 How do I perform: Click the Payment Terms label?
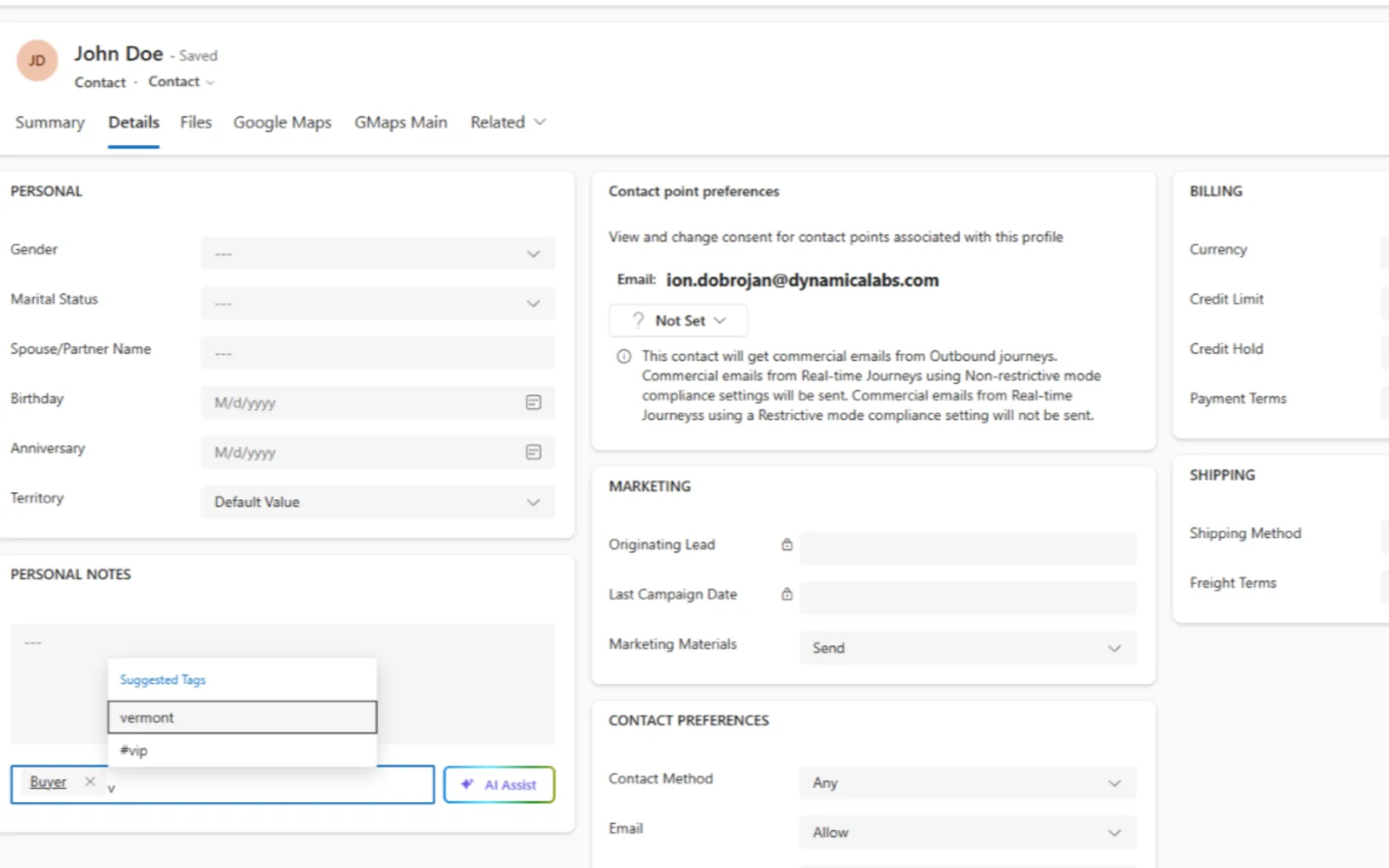click(1238, 398)
